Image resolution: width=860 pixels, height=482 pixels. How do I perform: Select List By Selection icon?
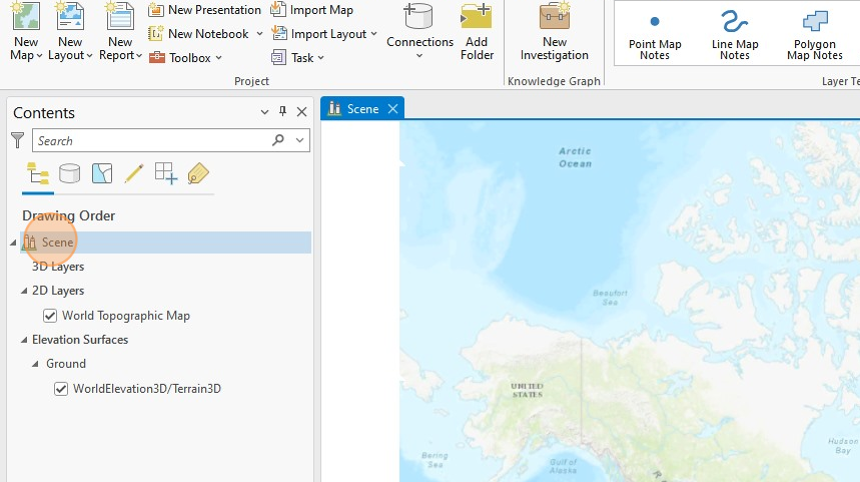[x=102, y=174]
